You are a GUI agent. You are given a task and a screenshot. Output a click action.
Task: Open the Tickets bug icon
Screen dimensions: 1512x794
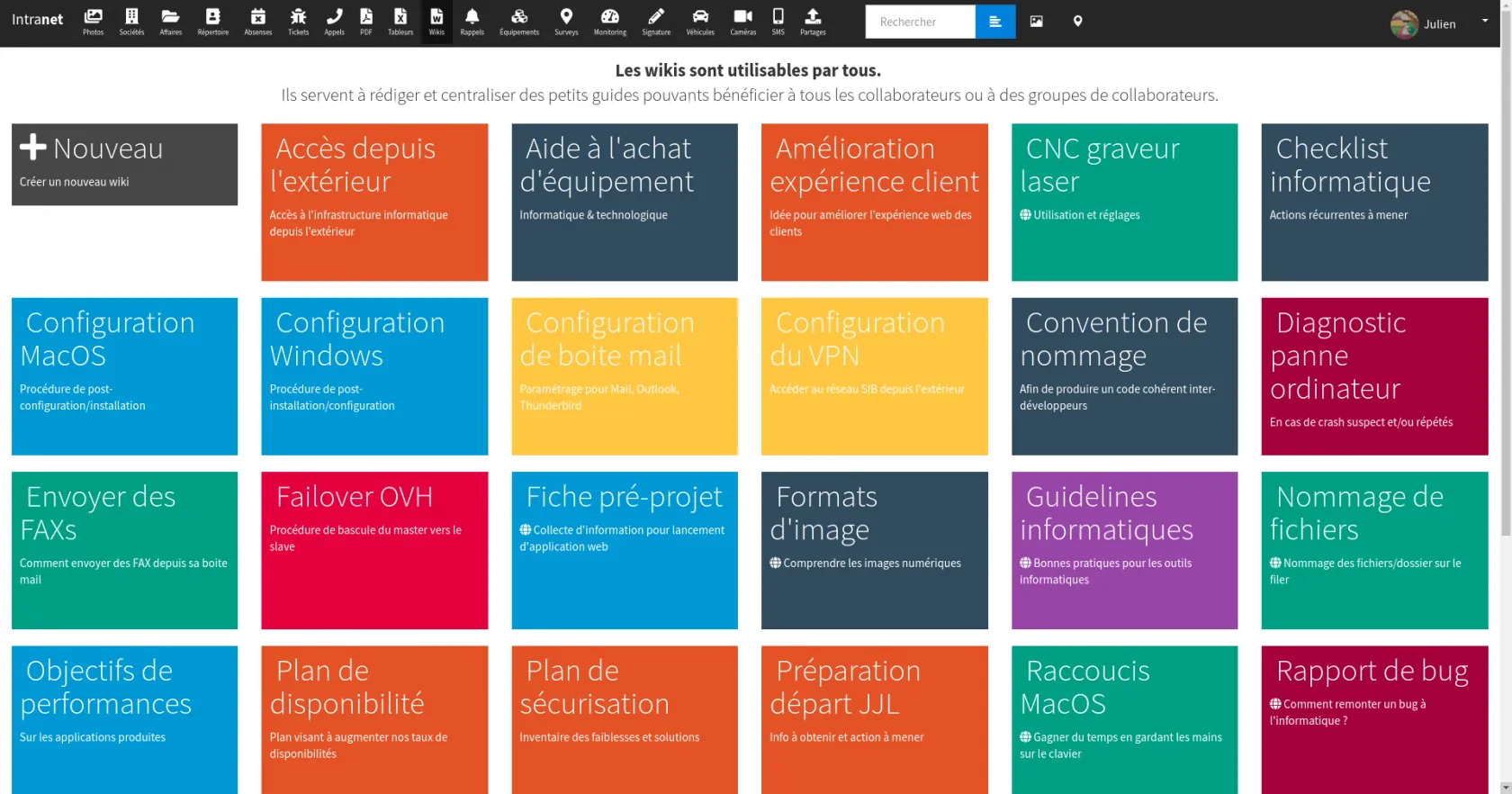pyautogui.click(x=298, y=22)
